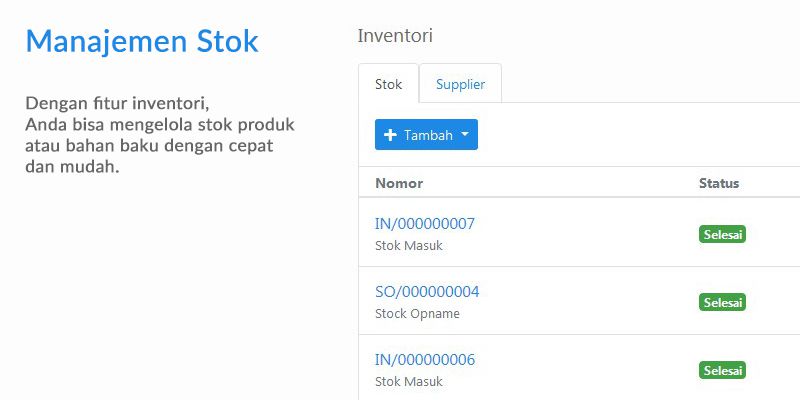Click Selesai badge for IN/000000007
Screen dimensions: 800x400
pyautogui.click(x=722, y=235)
